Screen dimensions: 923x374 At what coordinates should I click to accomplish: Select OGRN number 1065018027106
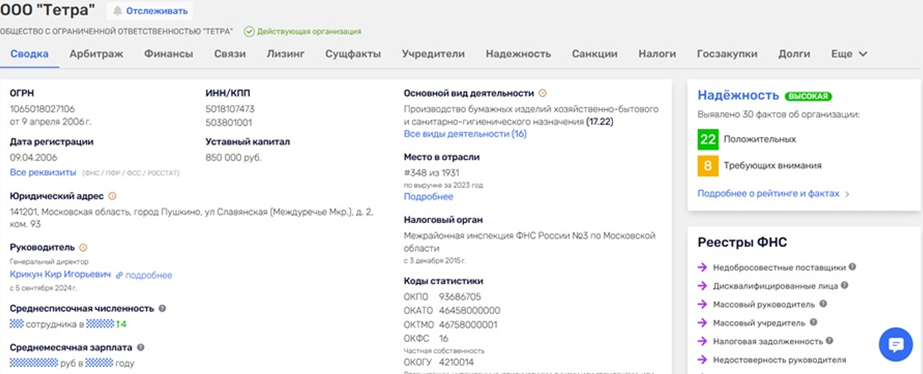click(42, 109)
